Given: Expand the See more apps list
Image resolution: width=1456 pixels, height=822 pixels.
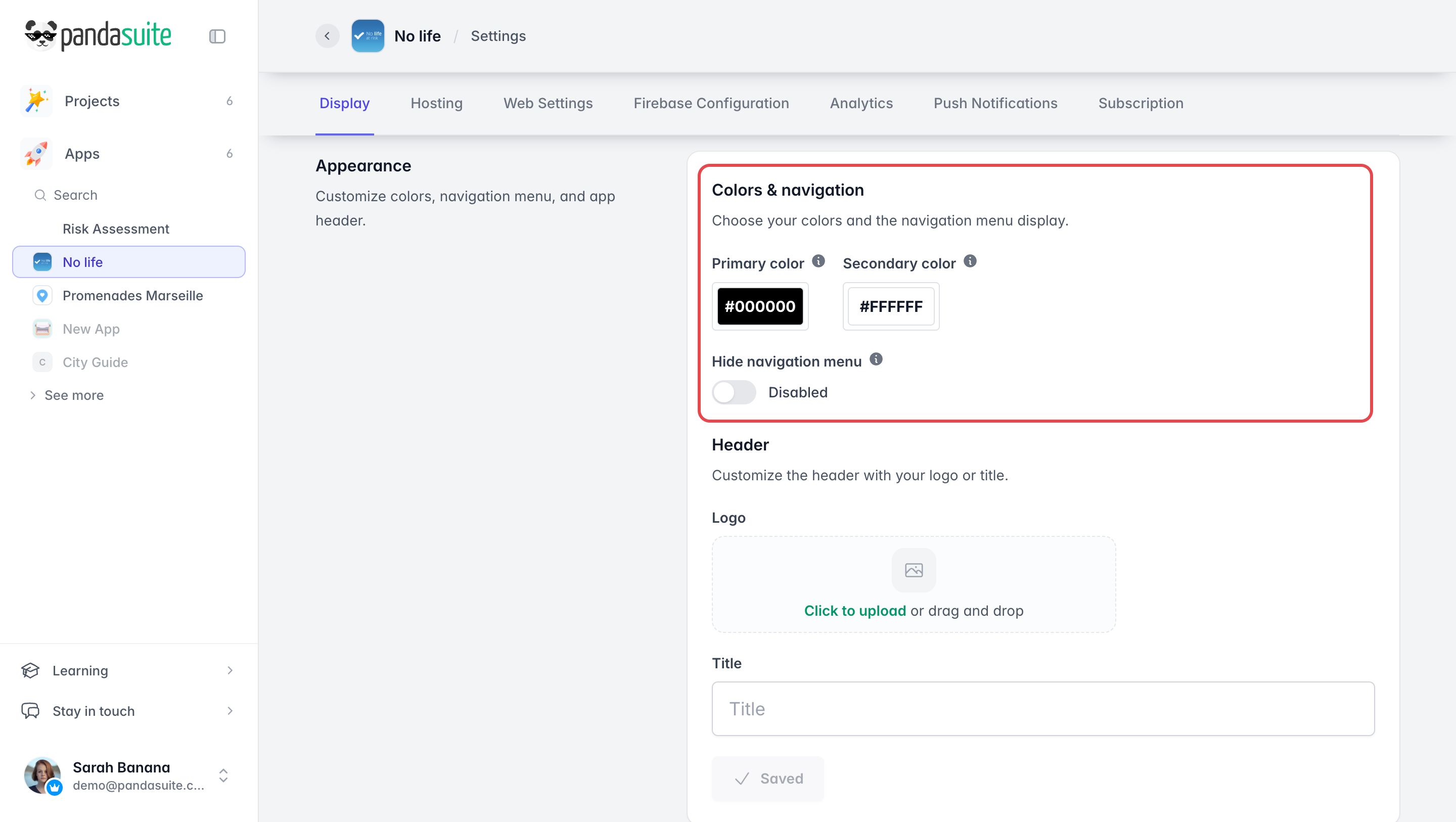Looking at the screenshot, I should coord(67,395).
